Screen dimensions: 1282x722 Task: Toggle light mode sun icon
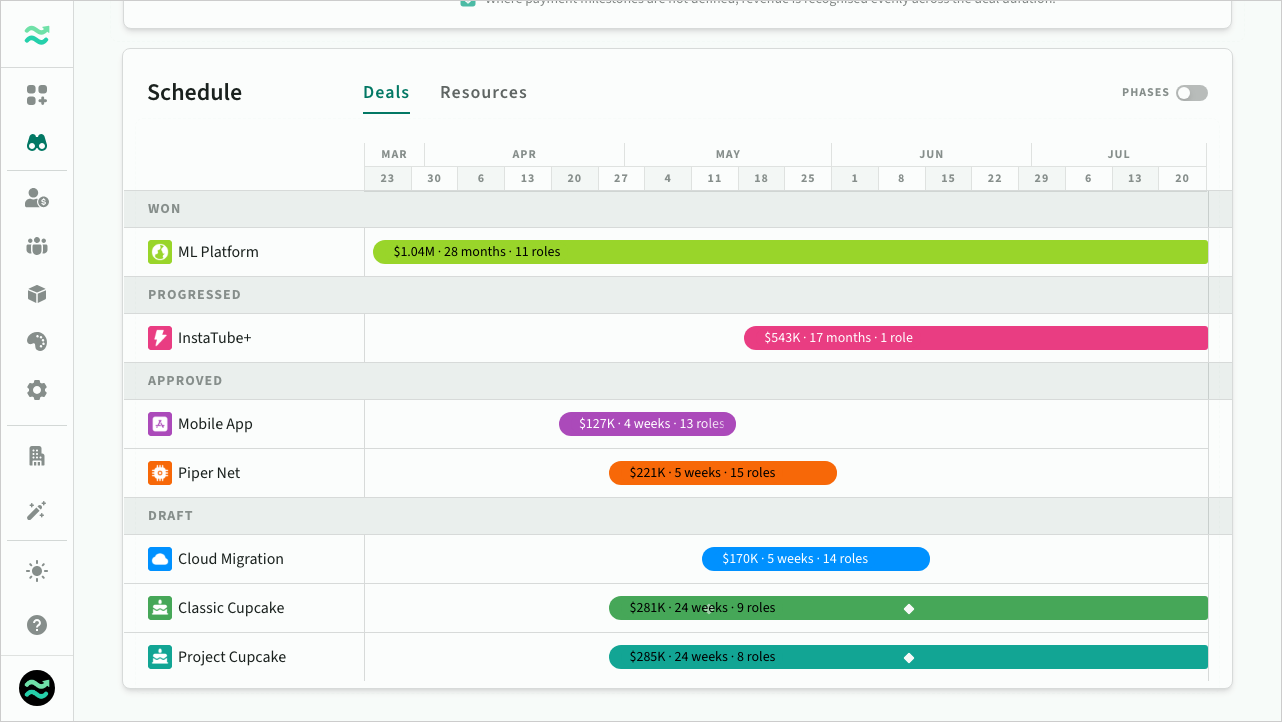(x=37, y=571)
